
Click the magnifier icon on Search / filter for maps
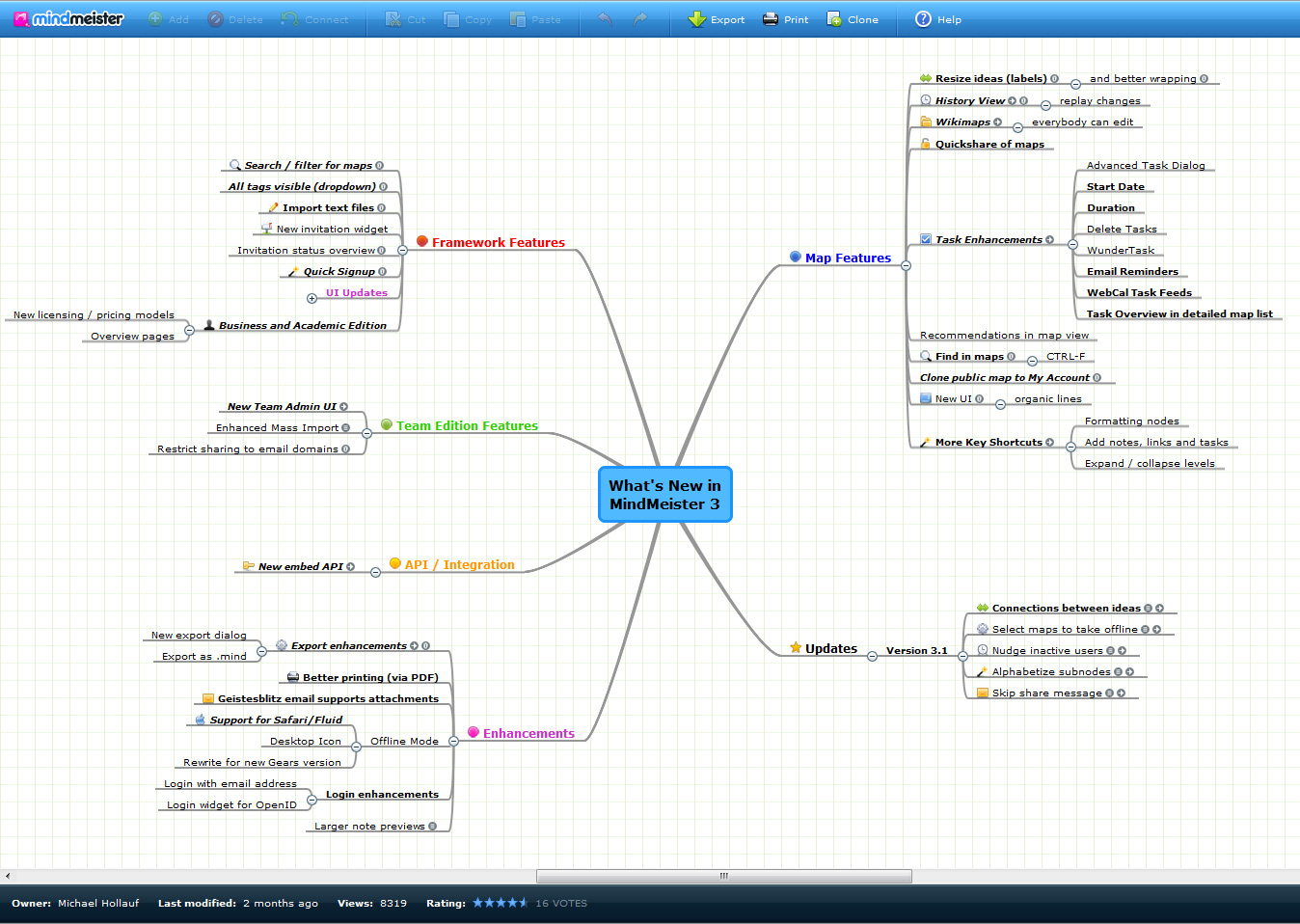[x=235, y=166]
